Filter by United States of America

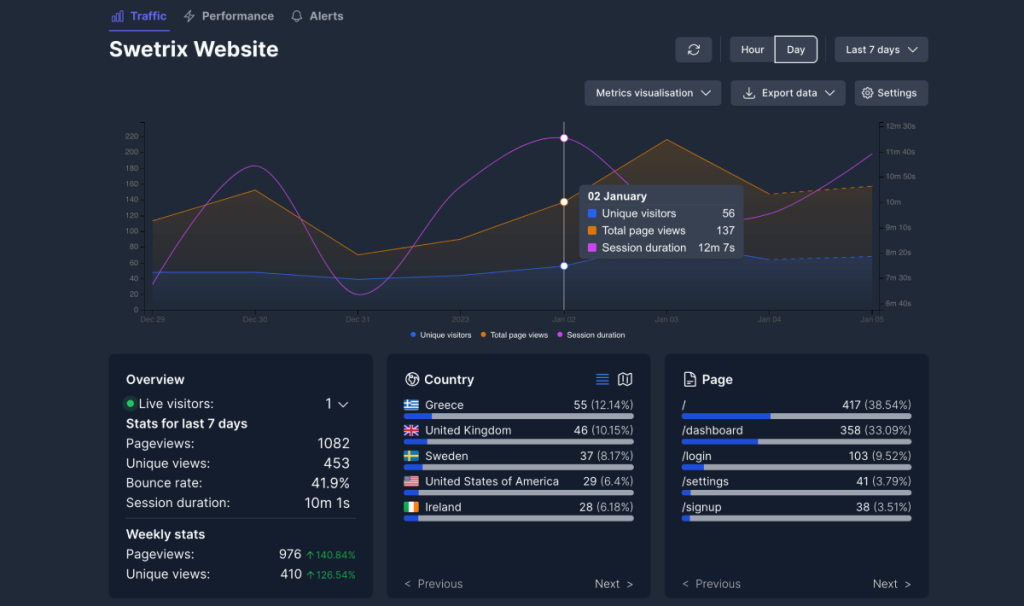[x=519, y=481]
